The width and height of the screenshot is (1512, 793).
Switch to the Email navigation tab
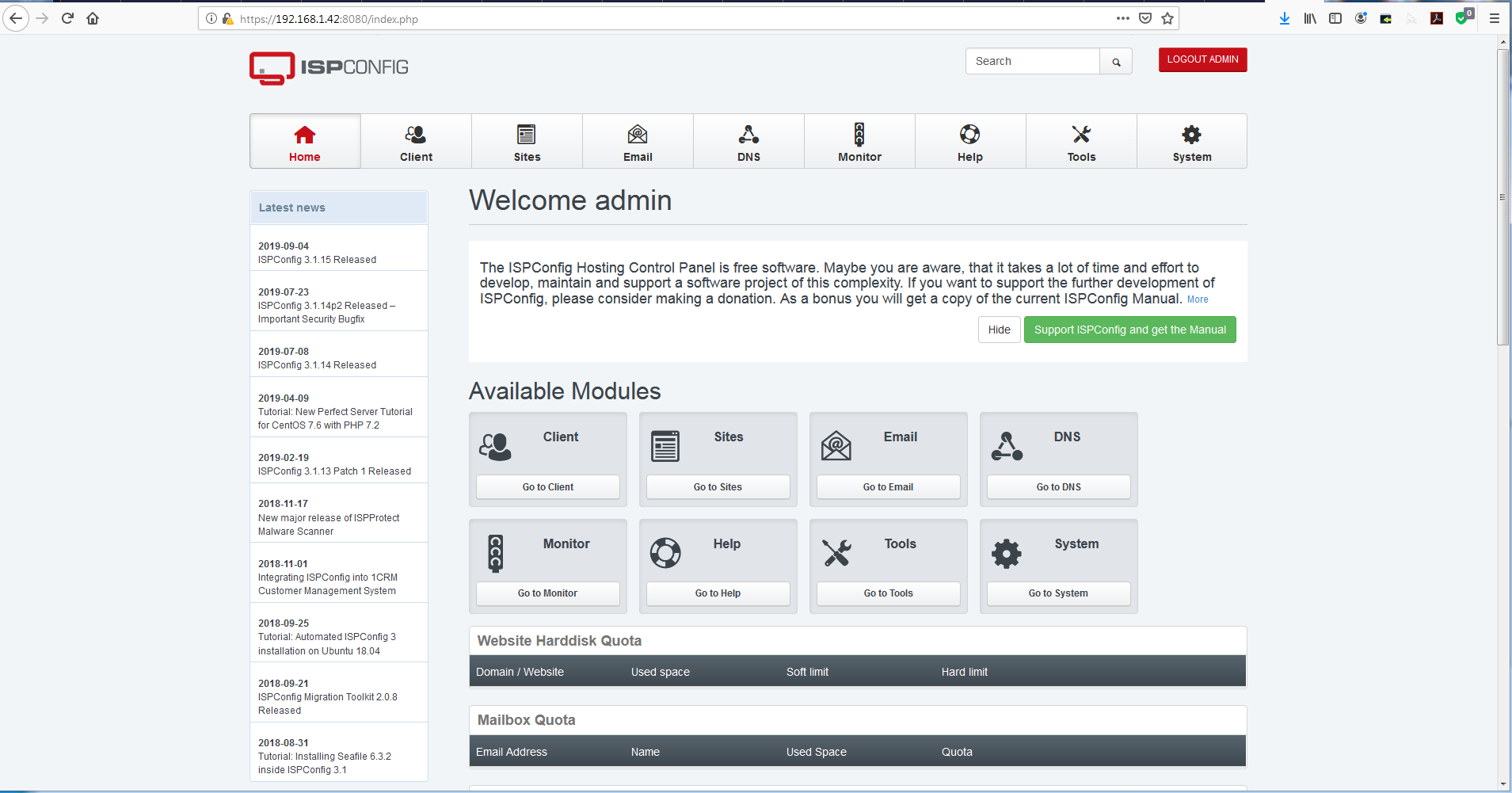coord(638,141)
